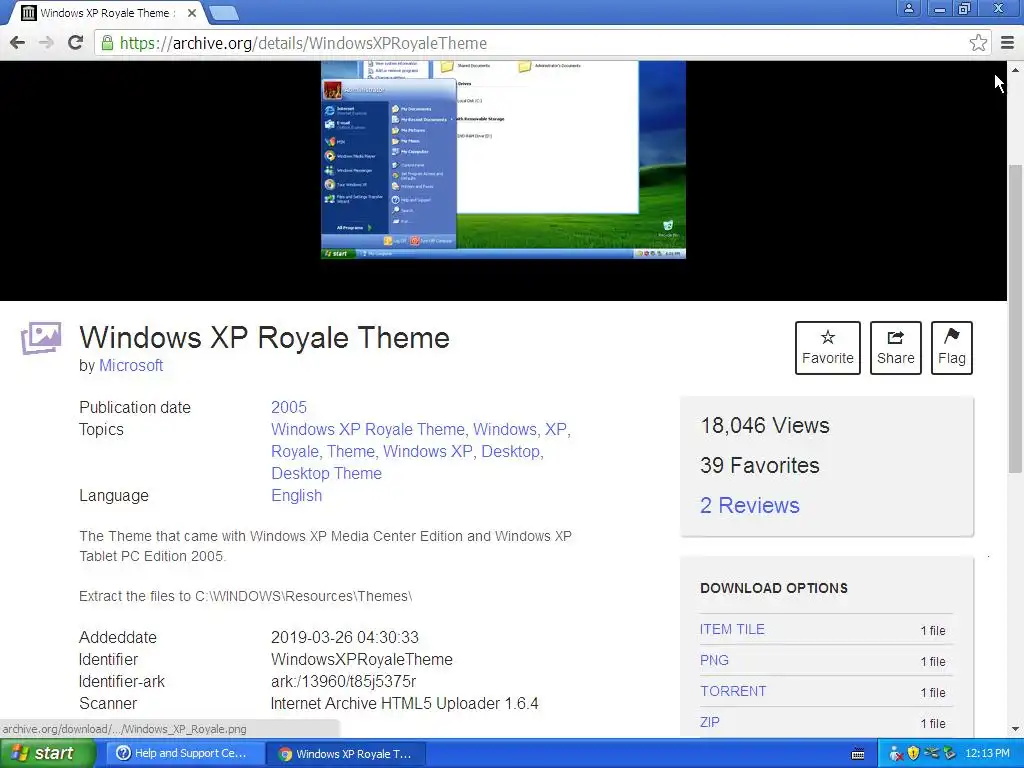Click the '2019-03-26 04:30:33' added date value

tap(345, 637)
